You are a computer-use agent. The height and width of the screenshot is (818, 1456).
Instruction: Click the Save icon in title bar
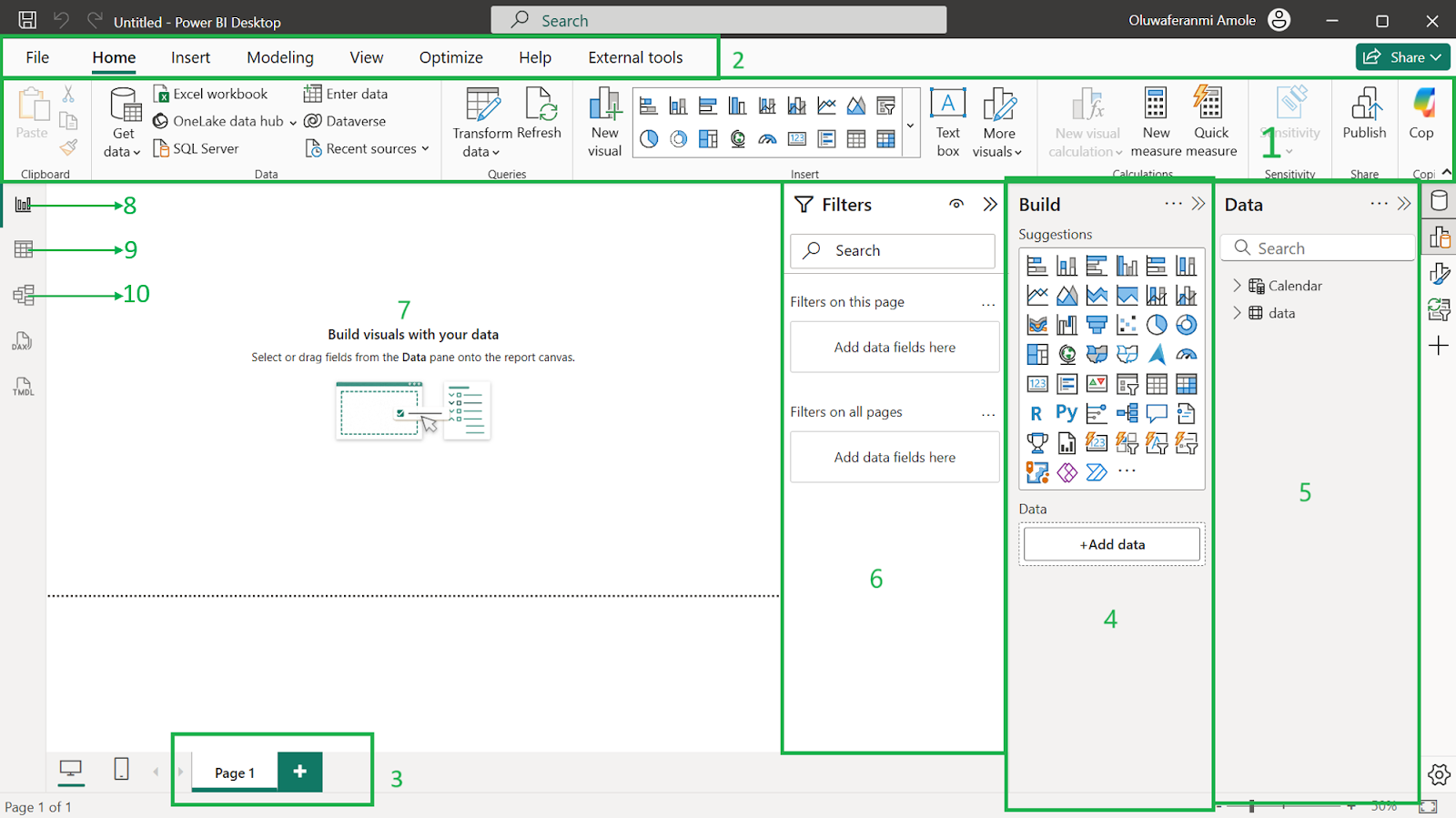(x=27, y=20)
